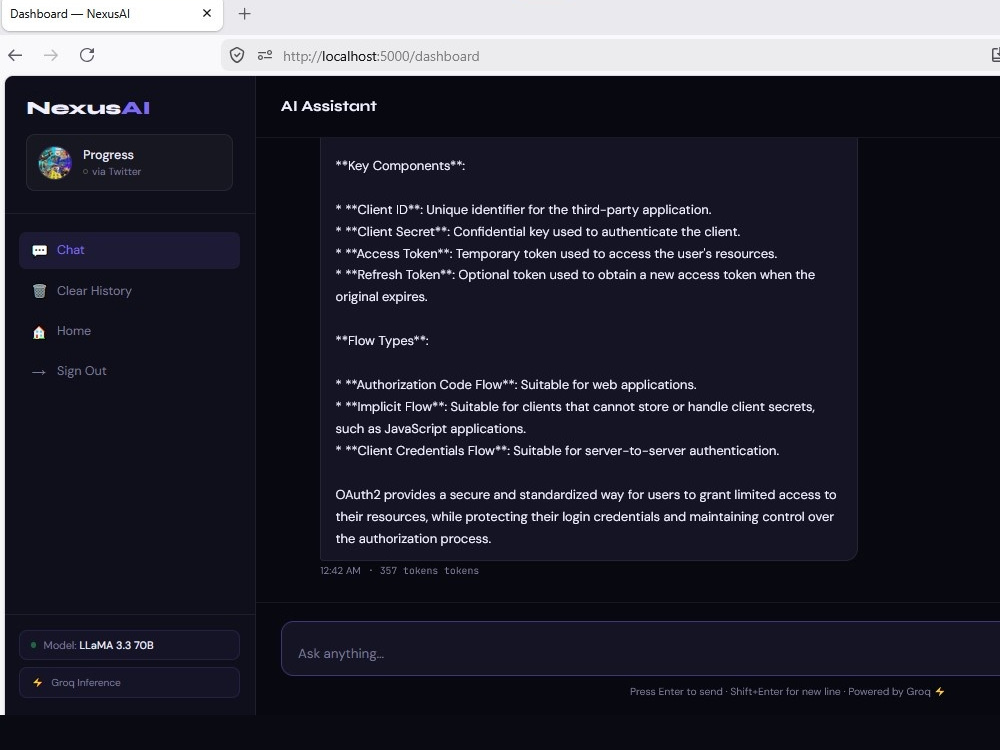Click the house Home icon
Viewport: 1000px width, 750px height.
pos(39,332)
